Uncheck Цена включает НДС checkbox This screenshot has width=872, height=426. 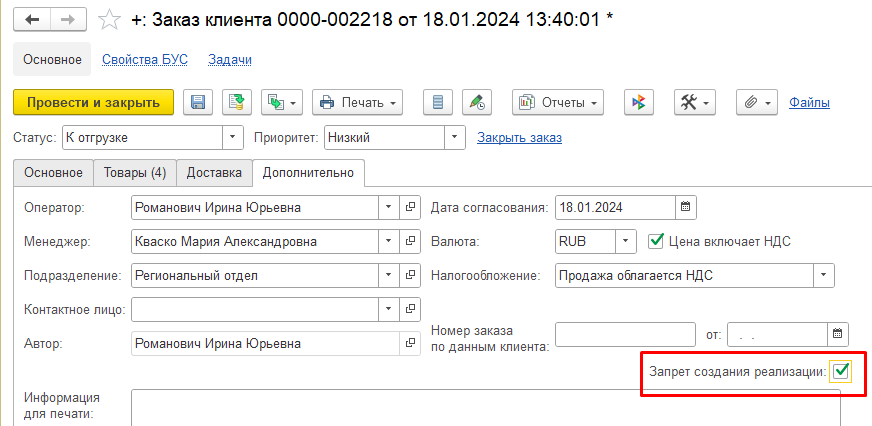click(x=656, y=240)
